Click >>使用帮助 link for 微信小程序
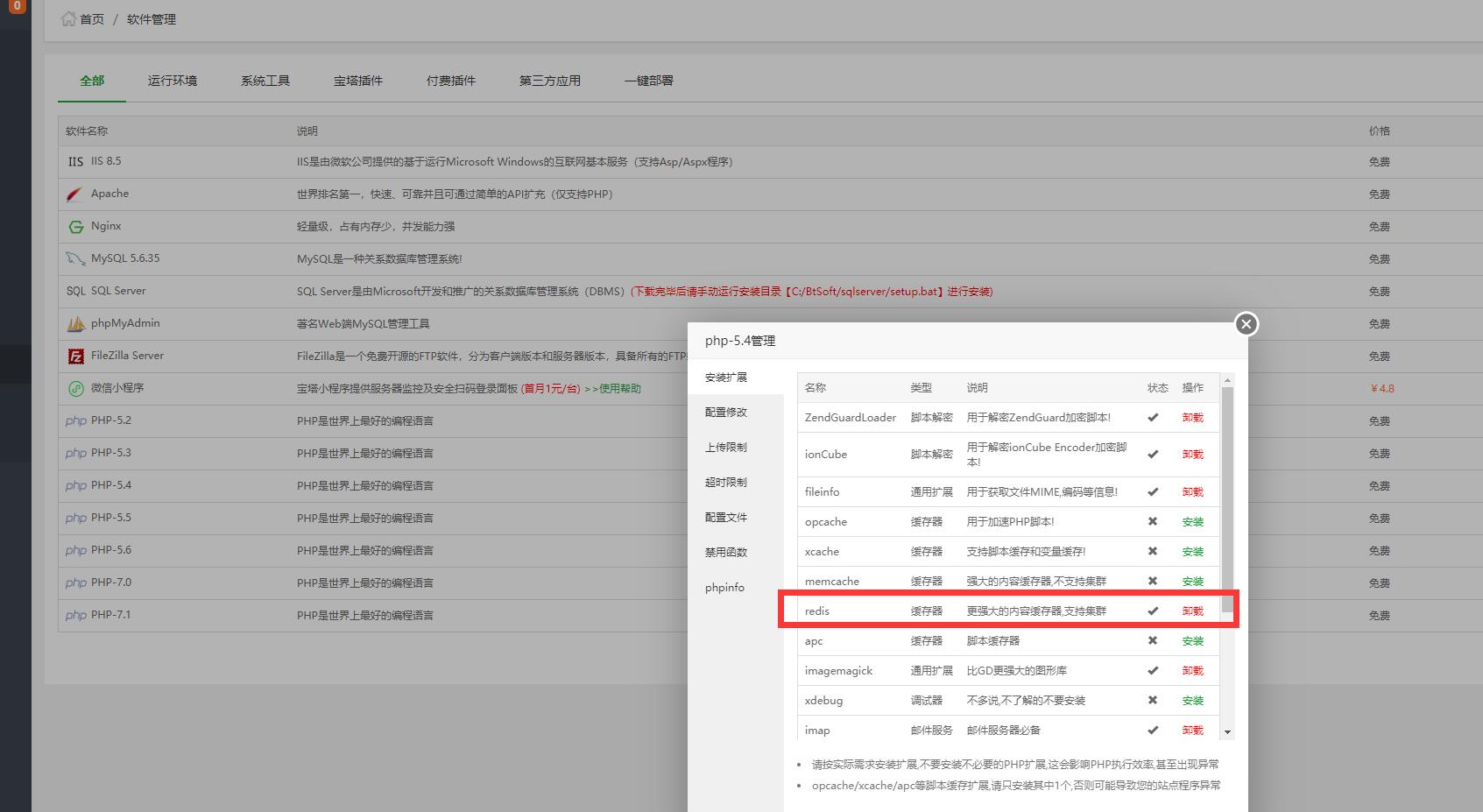The height and width of the screenshot is (812, 1483). (x=612, y=389)
